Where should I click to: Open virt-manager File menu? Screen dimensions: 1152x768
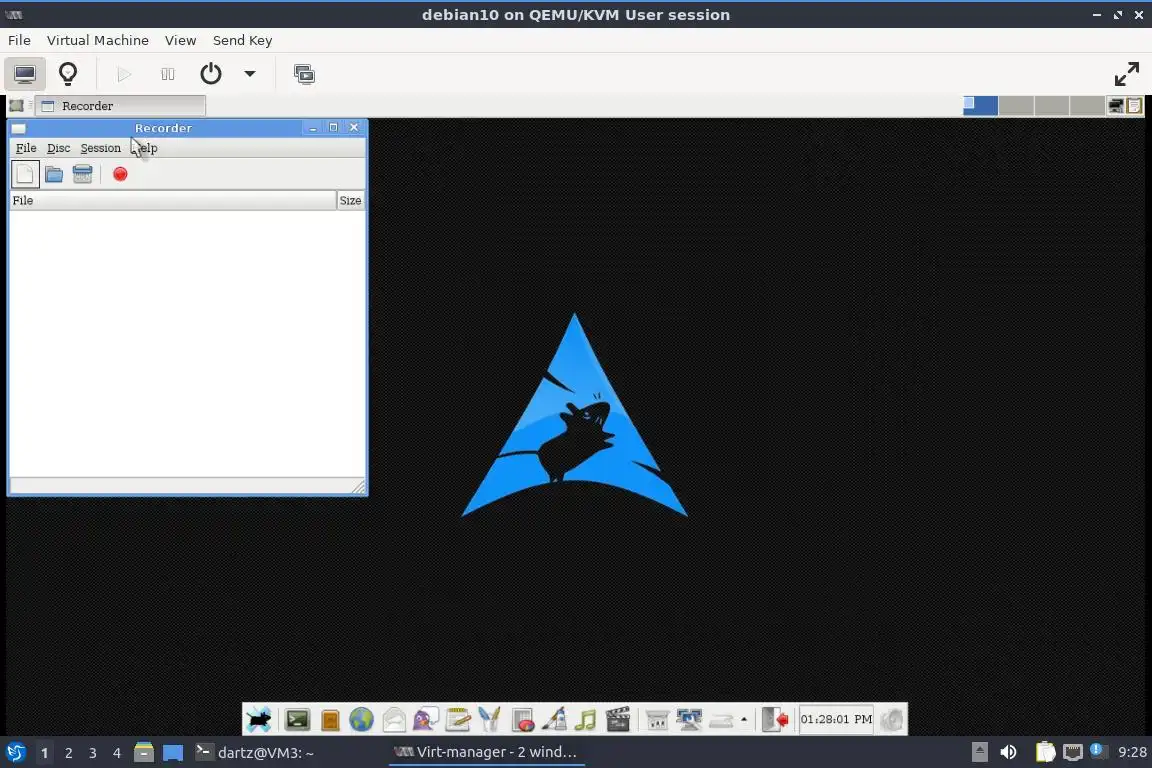(19, 40)
